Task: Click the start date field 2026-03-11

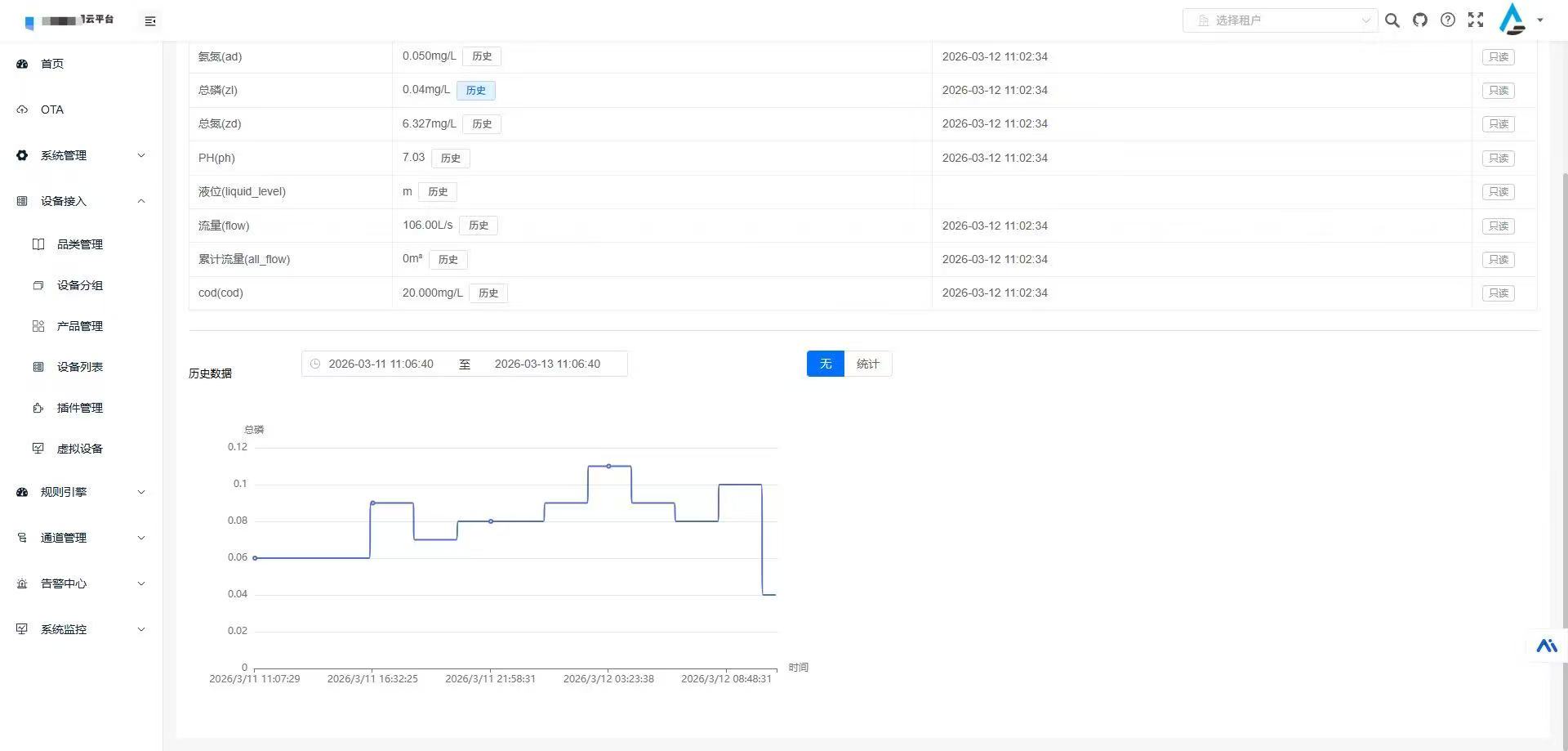Action: point(381,364)
